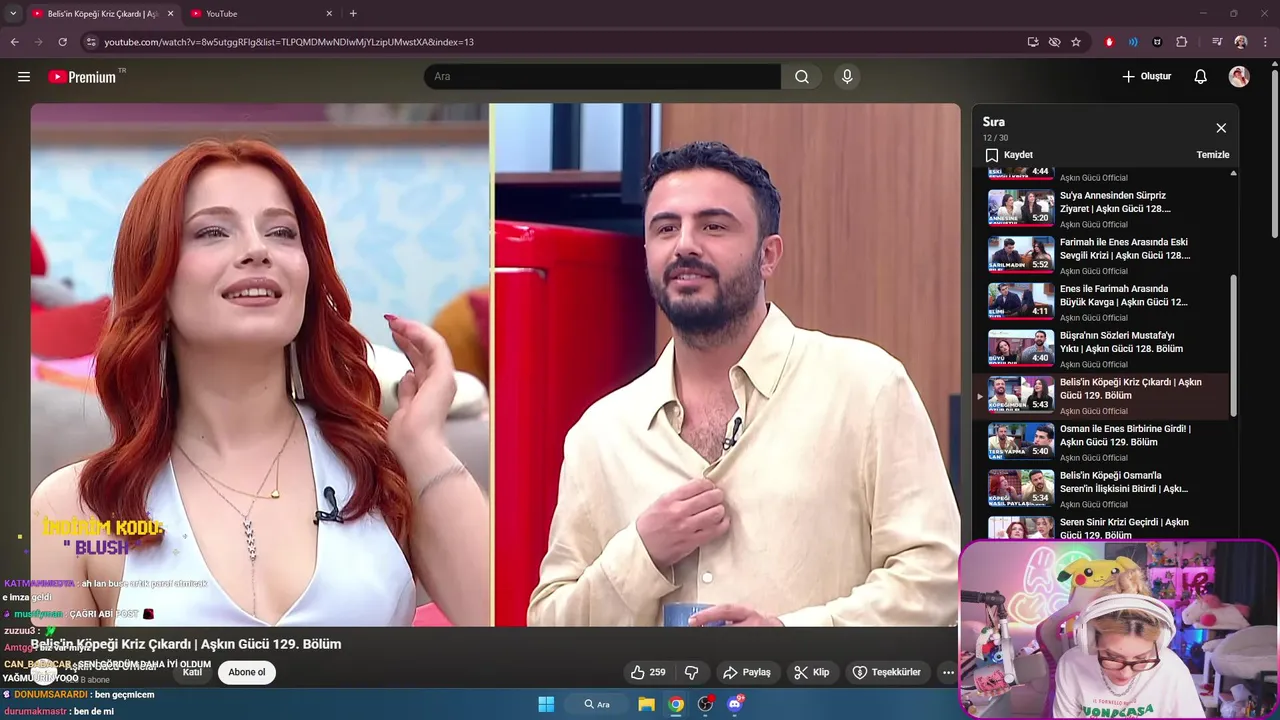This screenshot has height=720, width=1280.
Task: Open OBS Studio from taskbar
Action: click(706, 704)
